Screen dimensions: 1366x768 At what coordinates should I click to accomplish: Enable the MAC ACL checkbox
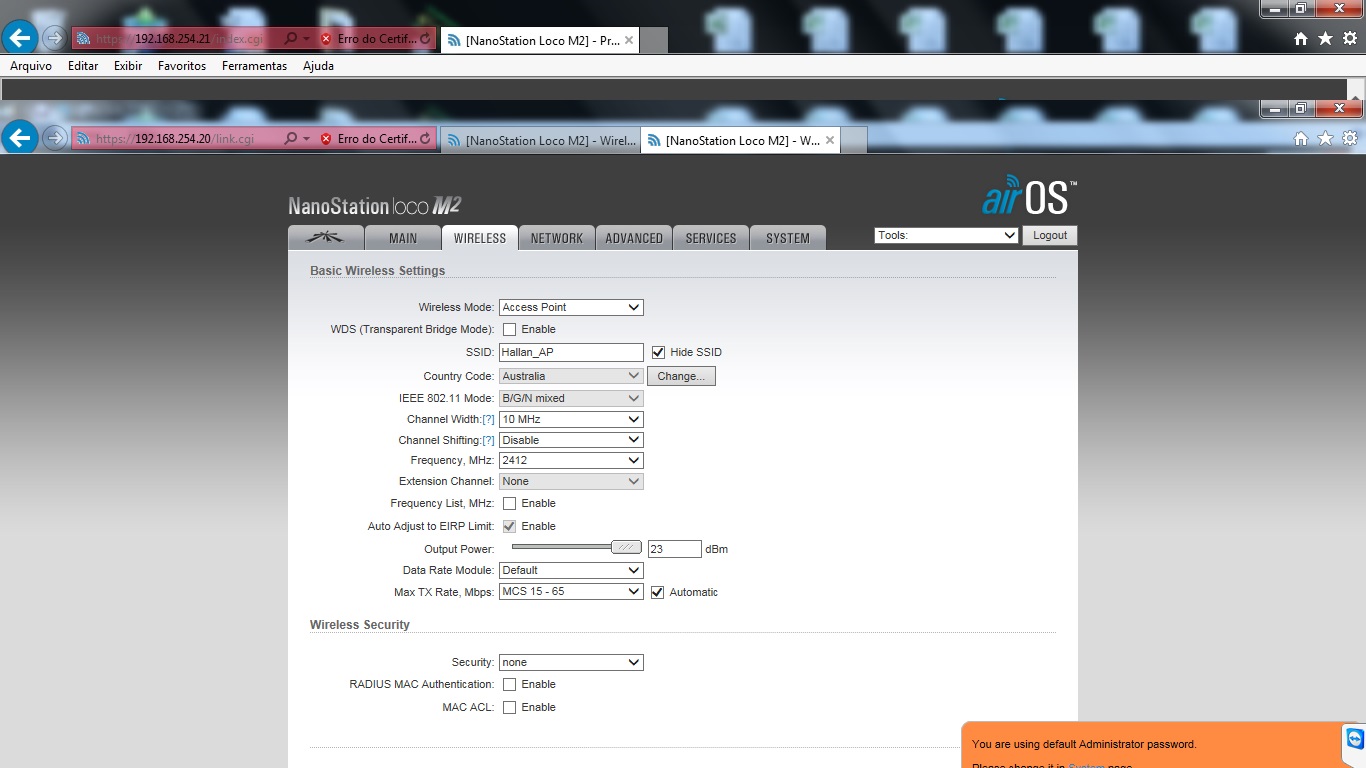[510, 708]
